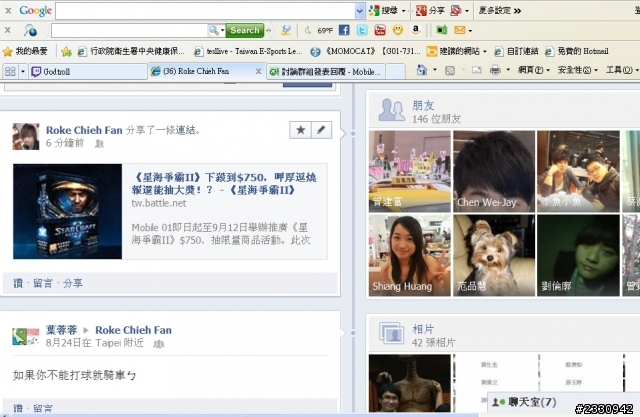This screenshot has width=640, height=417.
Task: Click the RSS feeds icon in the command bar
Action: point(450,71)
